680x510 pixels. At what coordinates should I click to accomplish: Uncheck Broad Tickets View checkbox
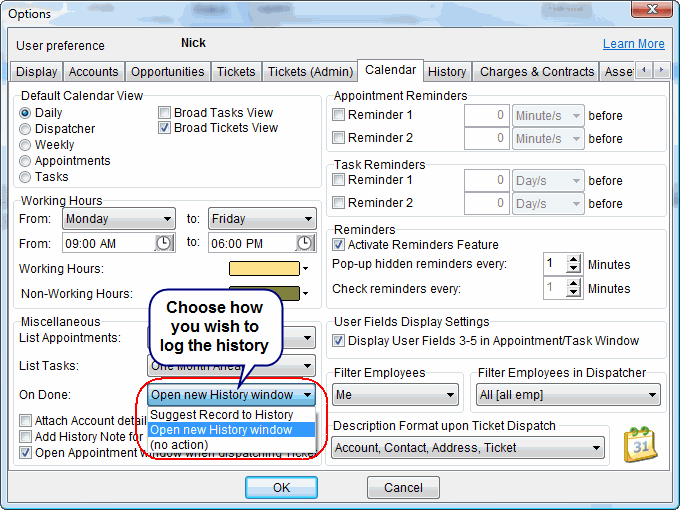pyautogui.click(x=165, y=128)
